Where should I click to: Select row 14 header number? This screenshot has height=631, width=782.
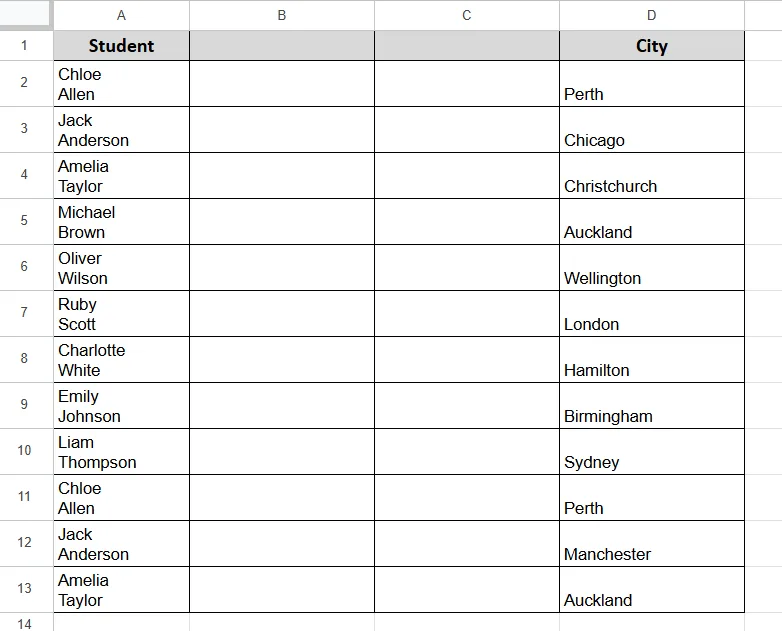click(x=24, y=624)
